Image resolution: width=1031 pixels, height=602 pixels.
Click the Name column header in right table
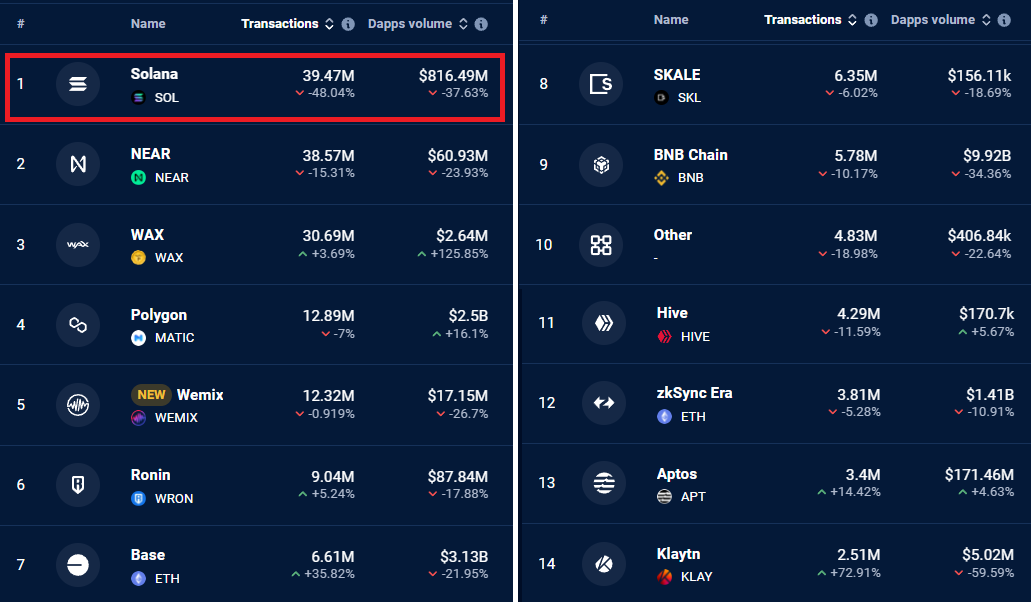point(671,20)
